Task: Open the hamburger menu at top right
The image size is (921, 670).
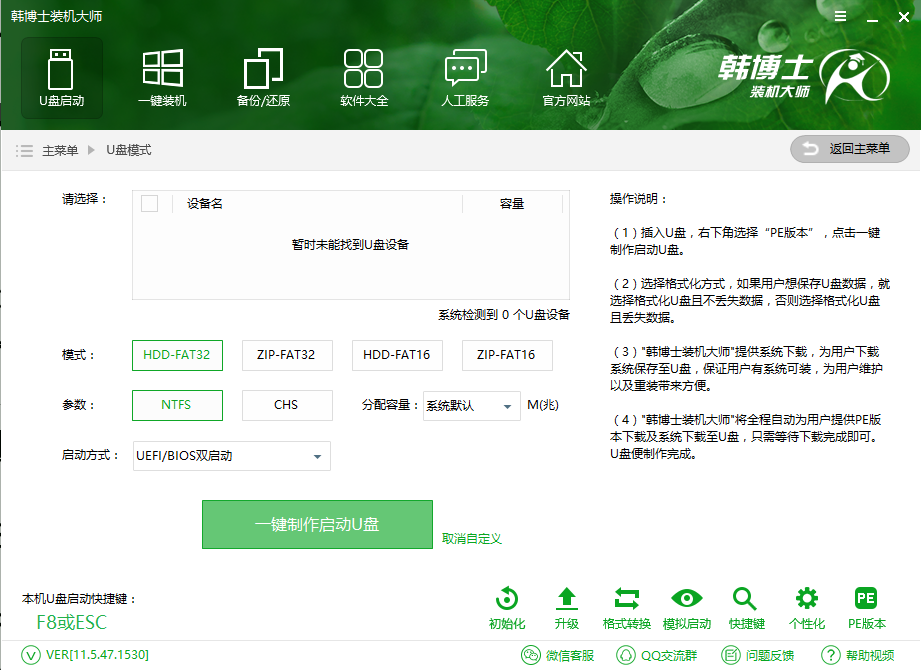Action: (839, 16)
